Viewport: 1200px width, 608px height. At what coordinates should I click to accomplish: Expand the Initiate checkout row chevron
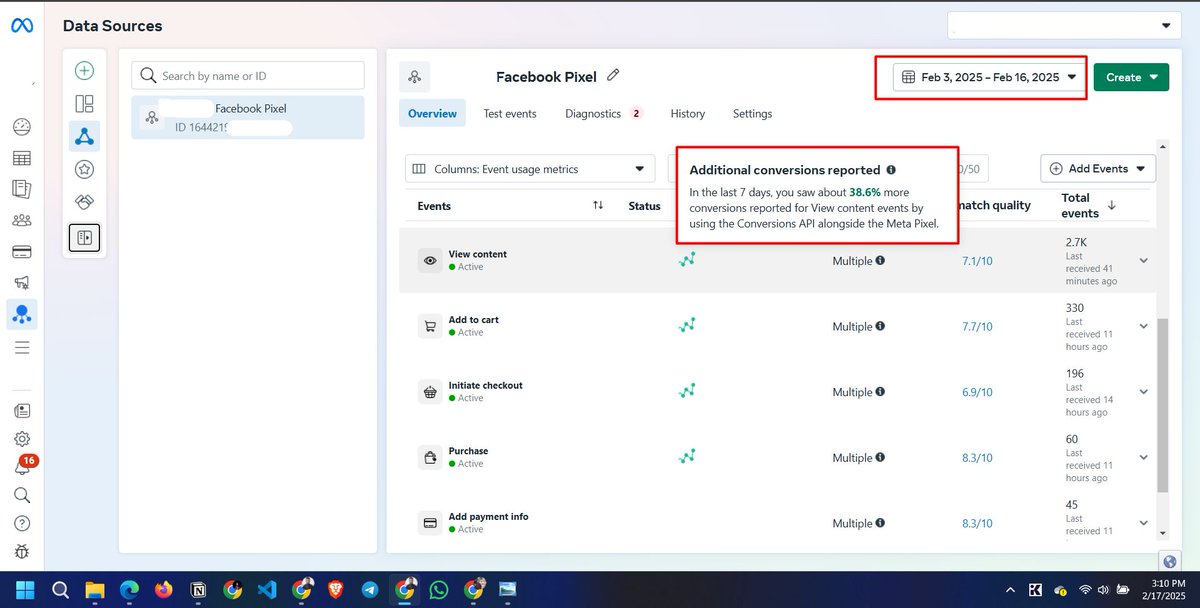click(x=1144, y=392)
